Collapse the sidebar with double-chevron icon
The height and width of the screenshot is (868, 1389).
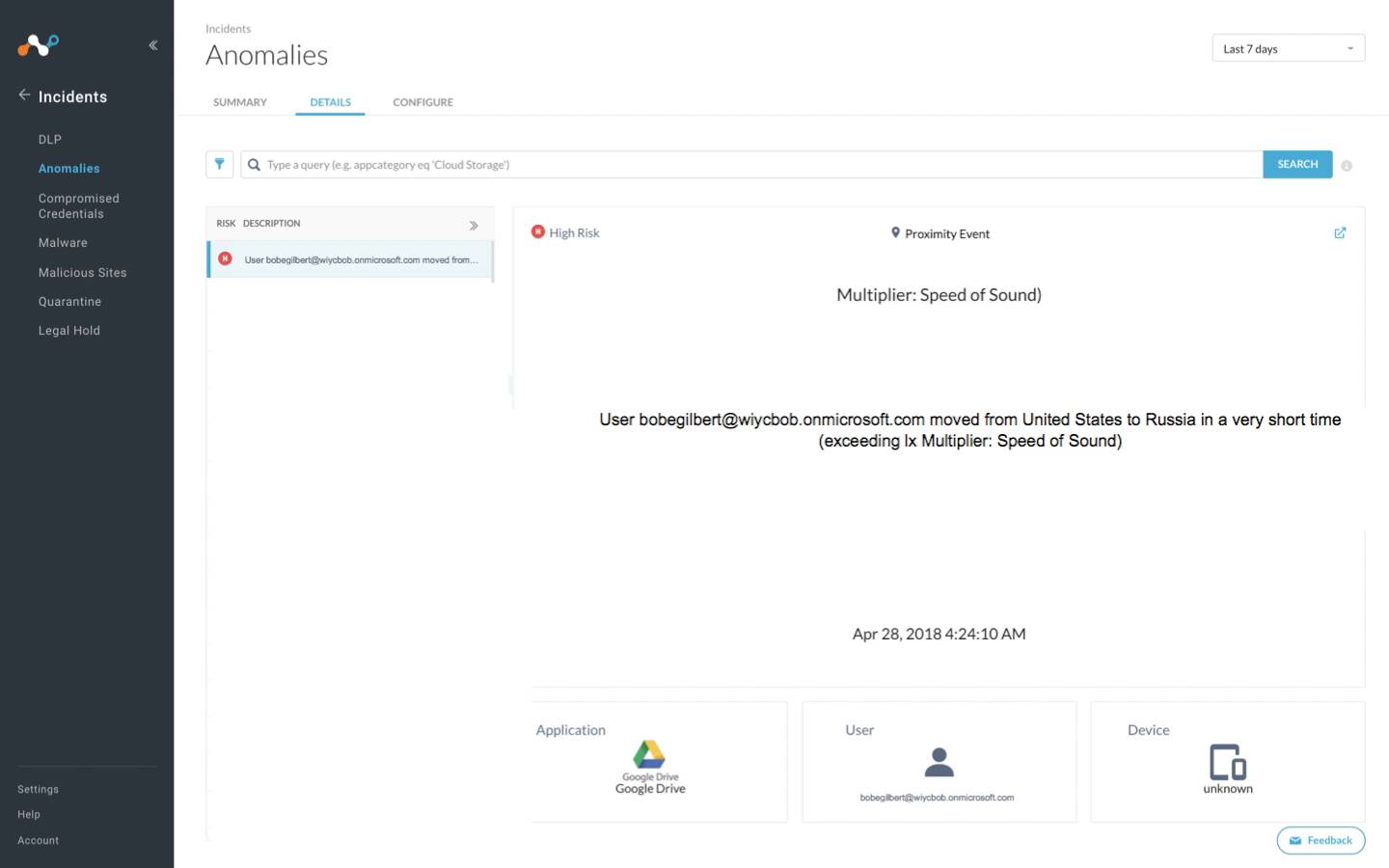pos(153,45)
